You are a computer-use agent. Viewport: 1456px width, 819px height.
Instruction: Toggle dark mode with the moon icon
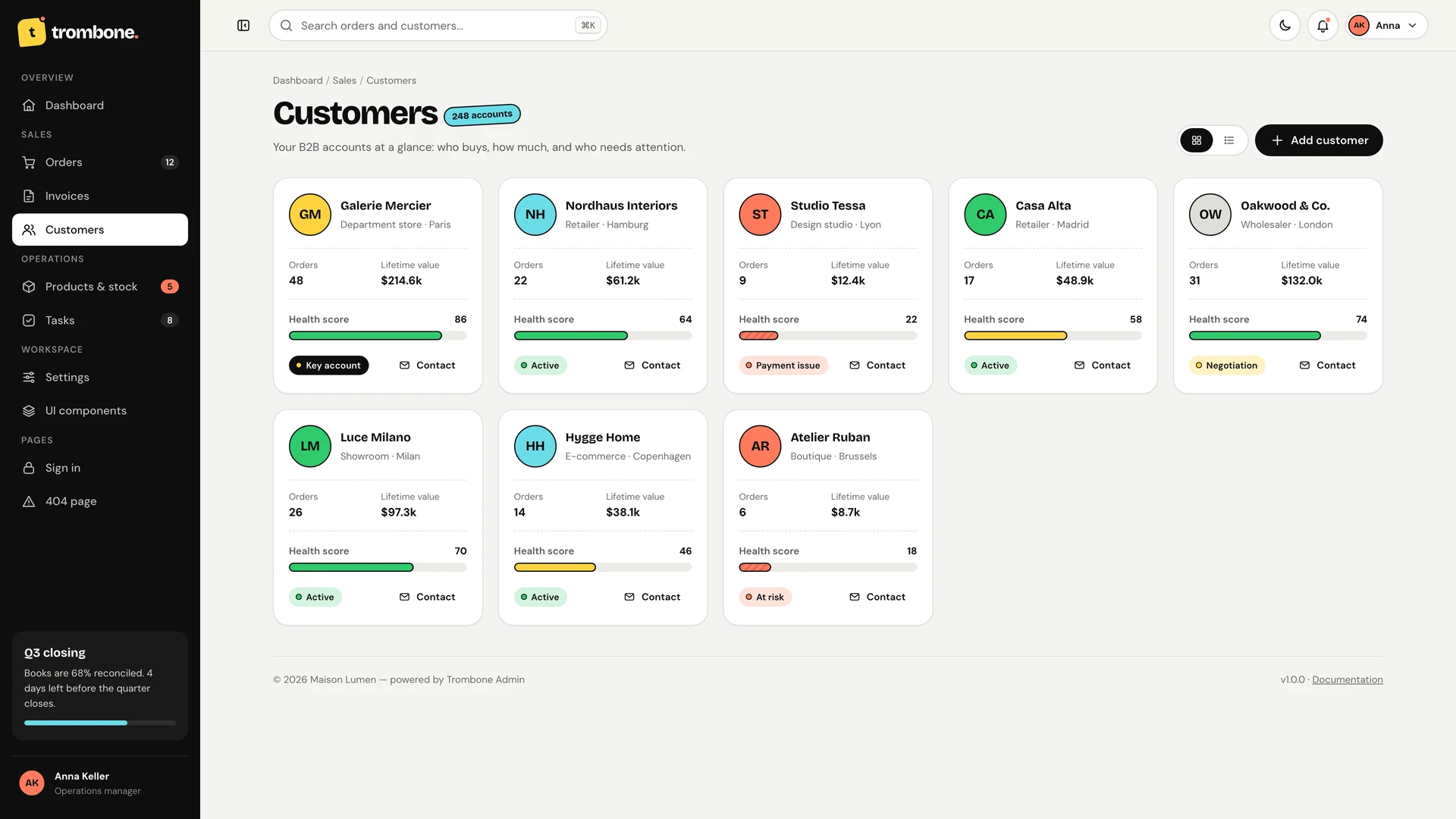(1285, 26)
